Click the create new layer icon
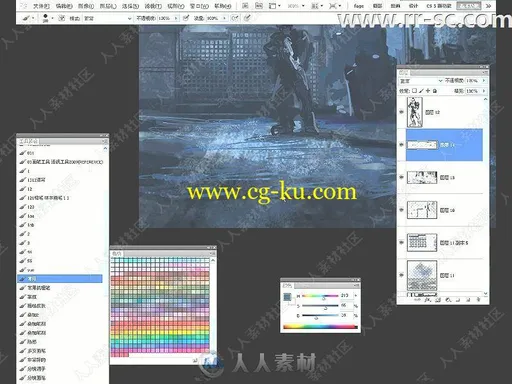Viewport: 512px width, 384px height. pyautogui.click(x=468, y=300)
